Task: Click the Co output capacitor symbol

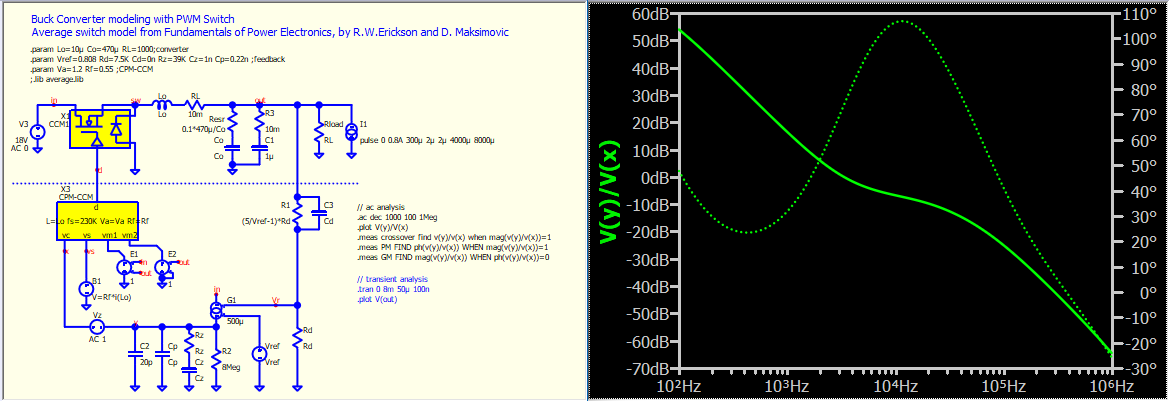Action: click(x=231, y=148)
